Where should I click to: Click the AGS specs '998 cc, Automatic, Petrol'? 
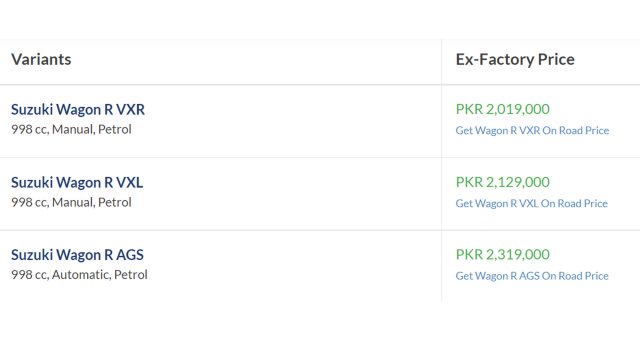79,275
